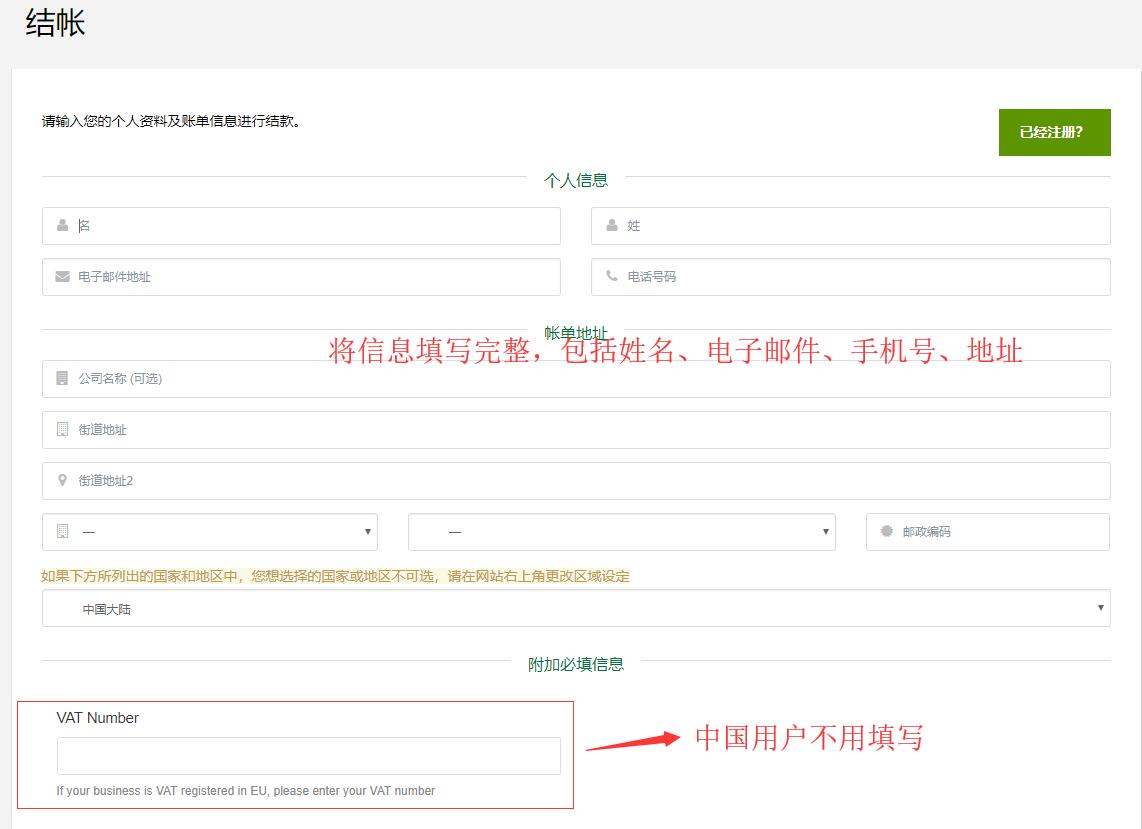Click the person icon beside 姓

(612, 225)
